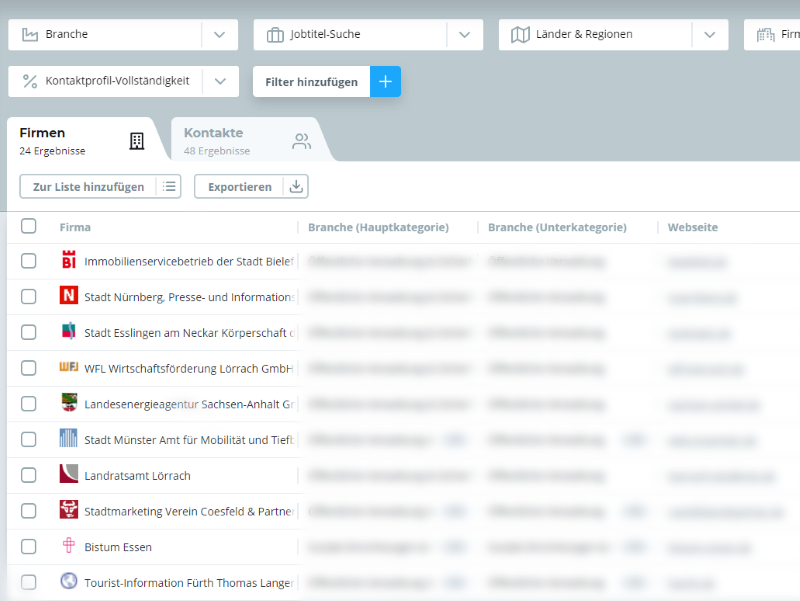The width and height of the screenshot is (800, 601).
Task: Click the download icon next to Exportieren
Action: coord(296,187)
